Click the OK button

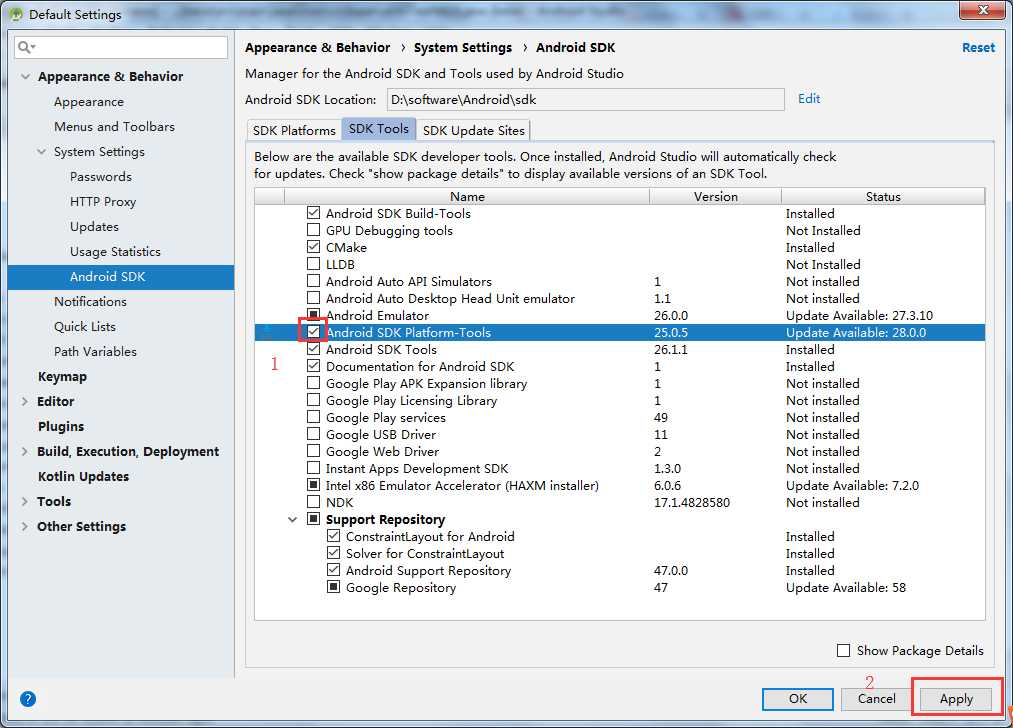tap(798, 699)
